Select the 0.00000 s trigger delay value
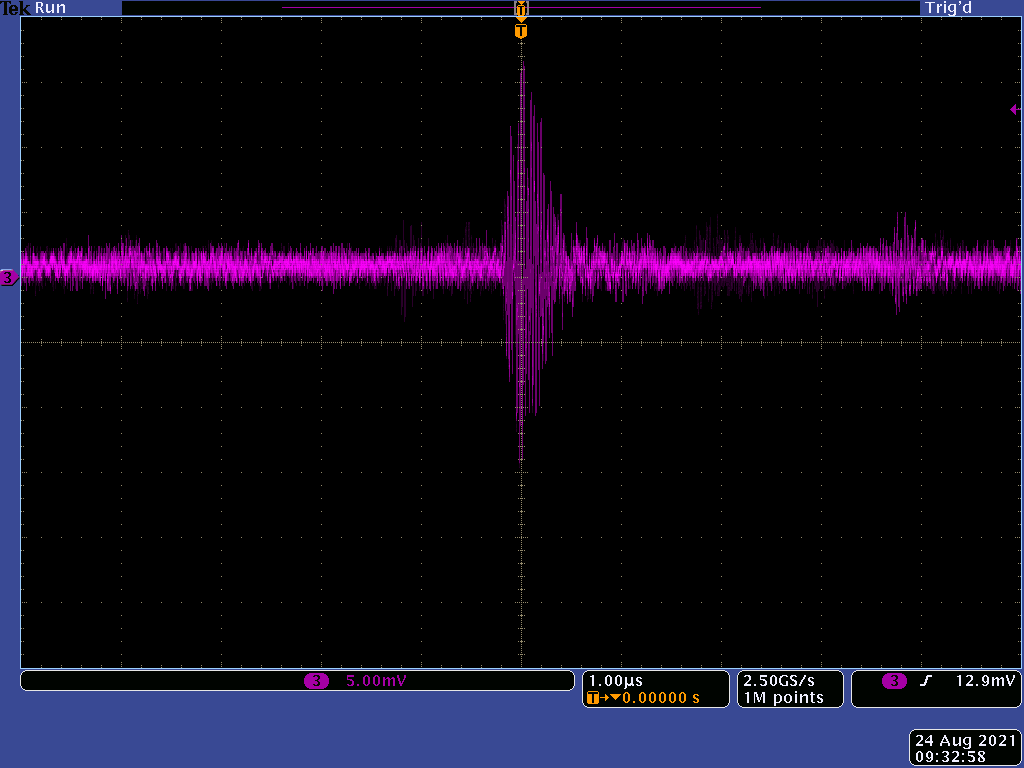Viewport: 1024px width, 768px height. pyautogui.click(x=660, y=698)
